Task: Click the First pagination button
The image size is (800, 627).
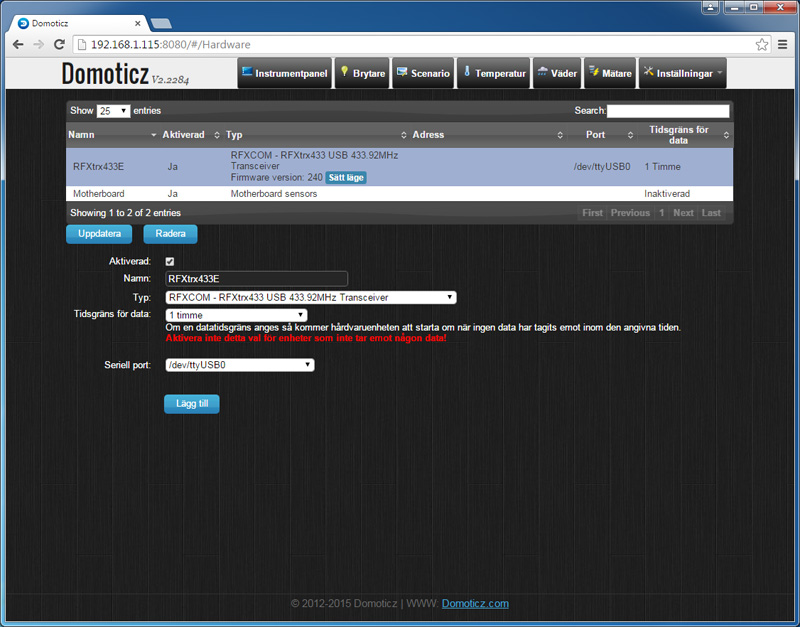Action: [x=592, y=213]
